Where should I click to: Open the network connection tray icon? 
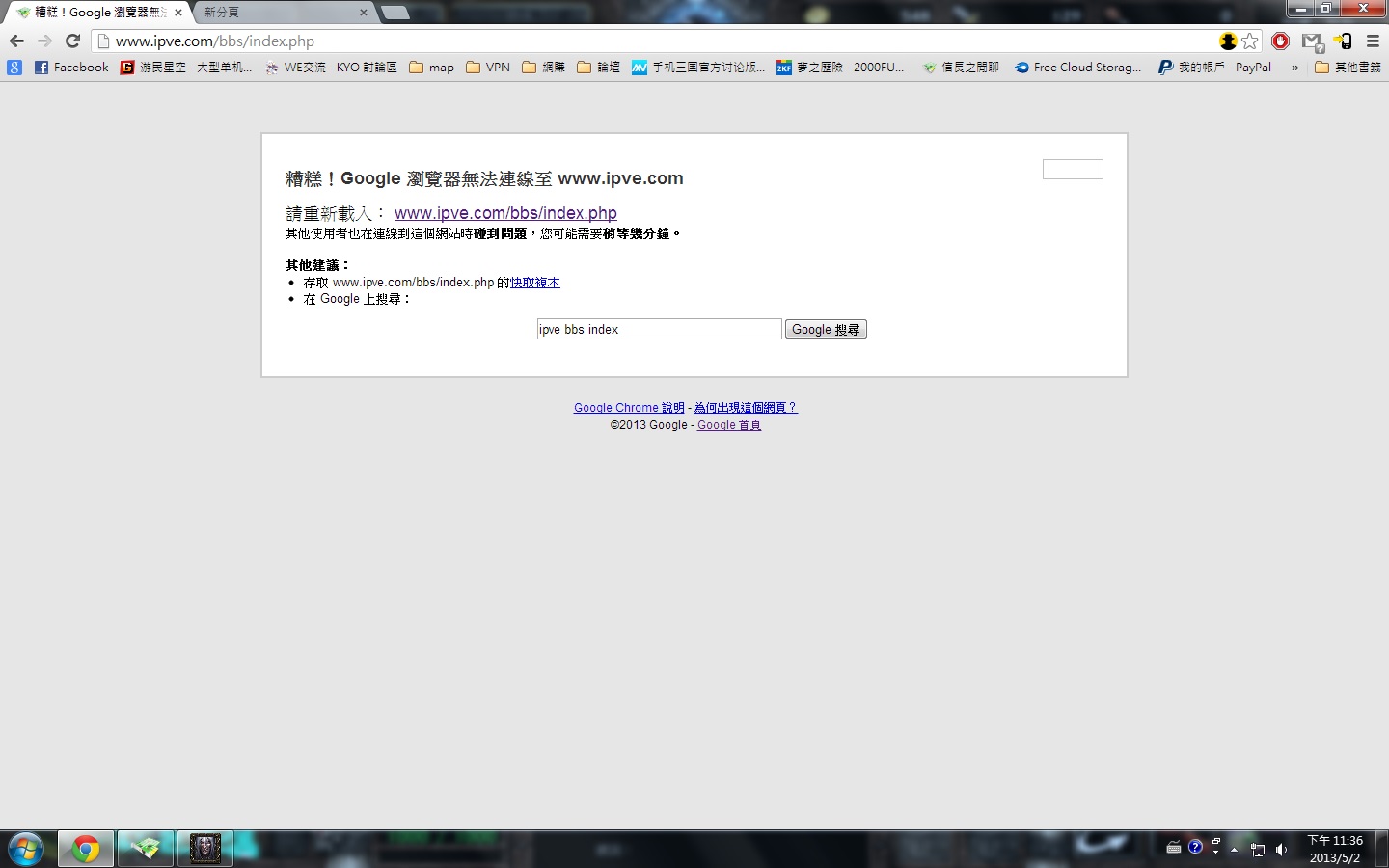point(1258,850)
